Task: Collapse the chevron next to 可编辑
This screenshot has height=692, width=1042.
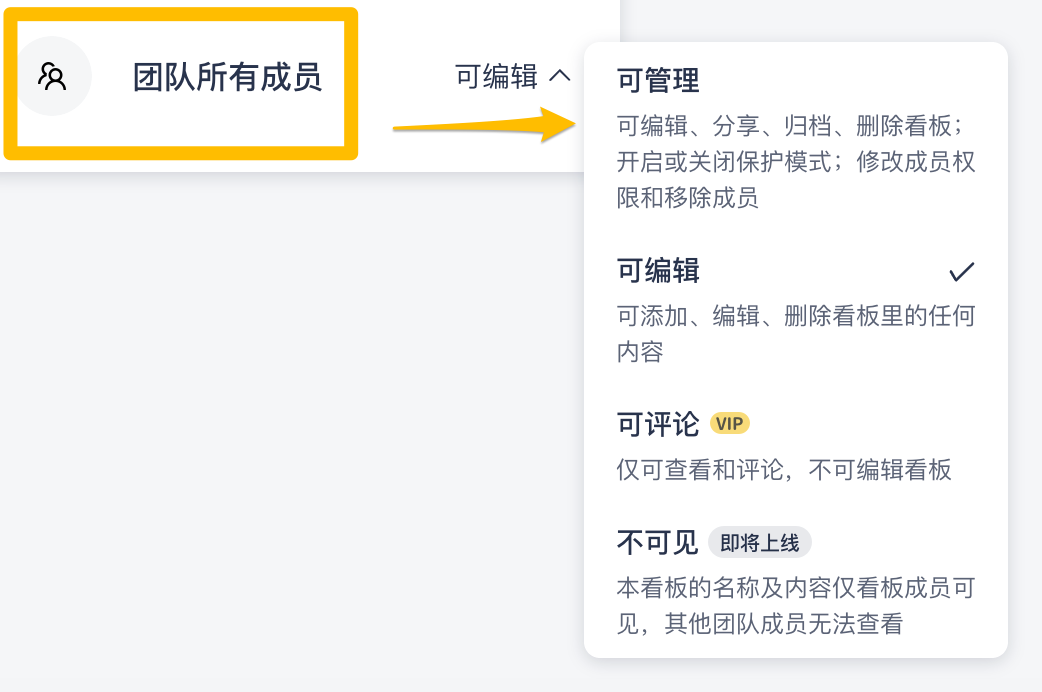Action: point(561,76)
